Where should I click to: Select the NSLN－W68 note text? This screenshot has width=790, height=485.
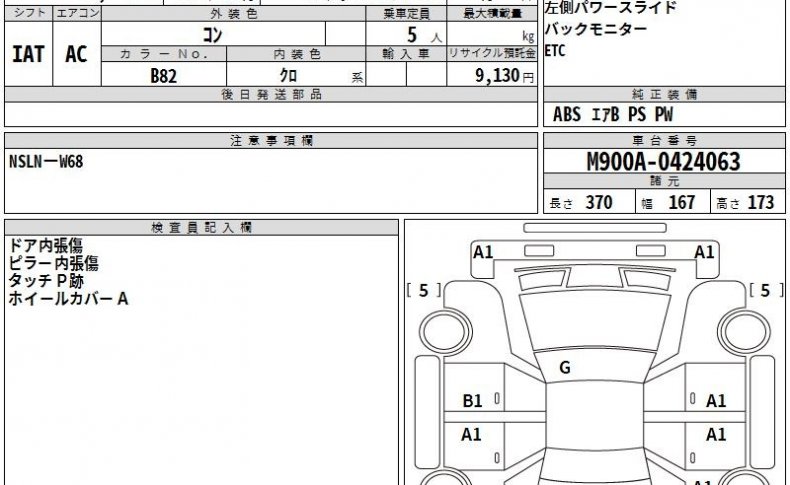pos(46,162)
